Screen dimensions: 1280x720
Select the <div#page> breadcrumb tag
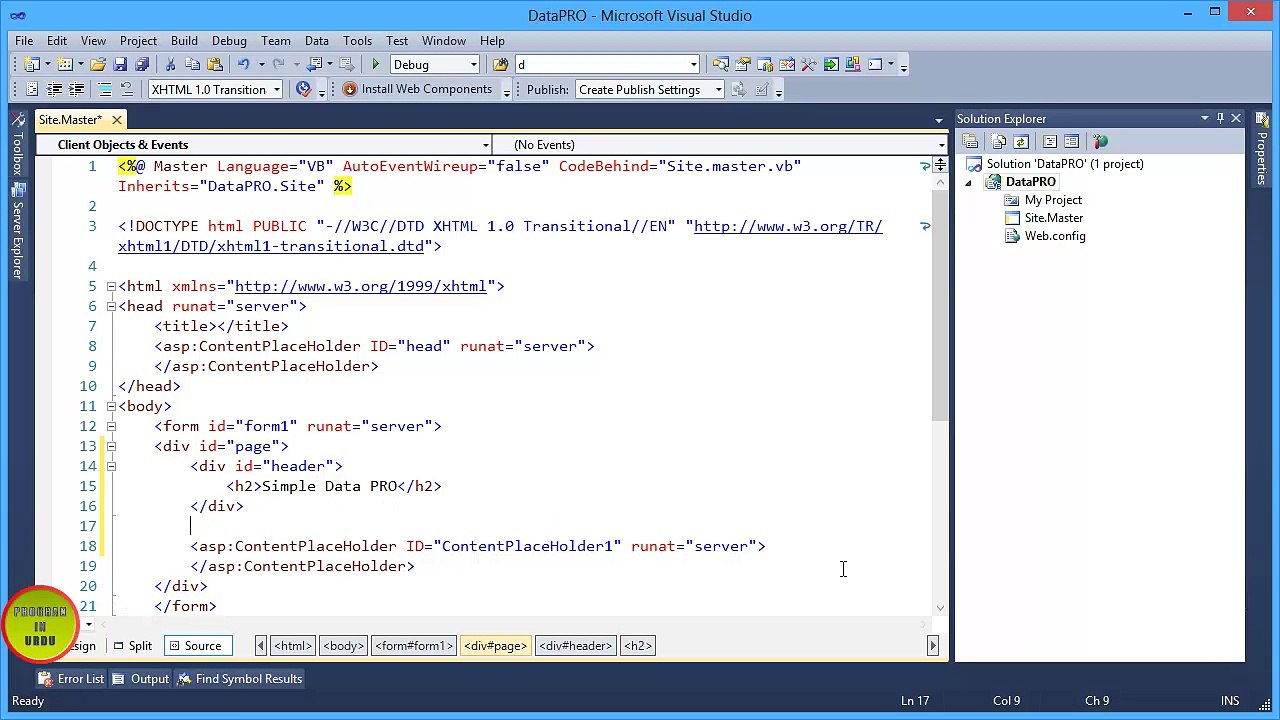click(495, 646)
